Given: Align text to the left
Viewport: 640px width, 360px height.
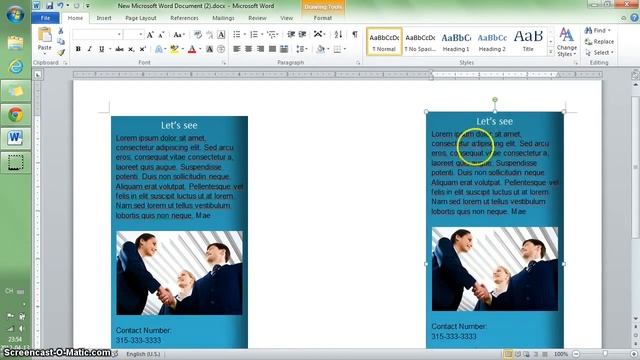Looking at the screenshot, I should 236,49.
